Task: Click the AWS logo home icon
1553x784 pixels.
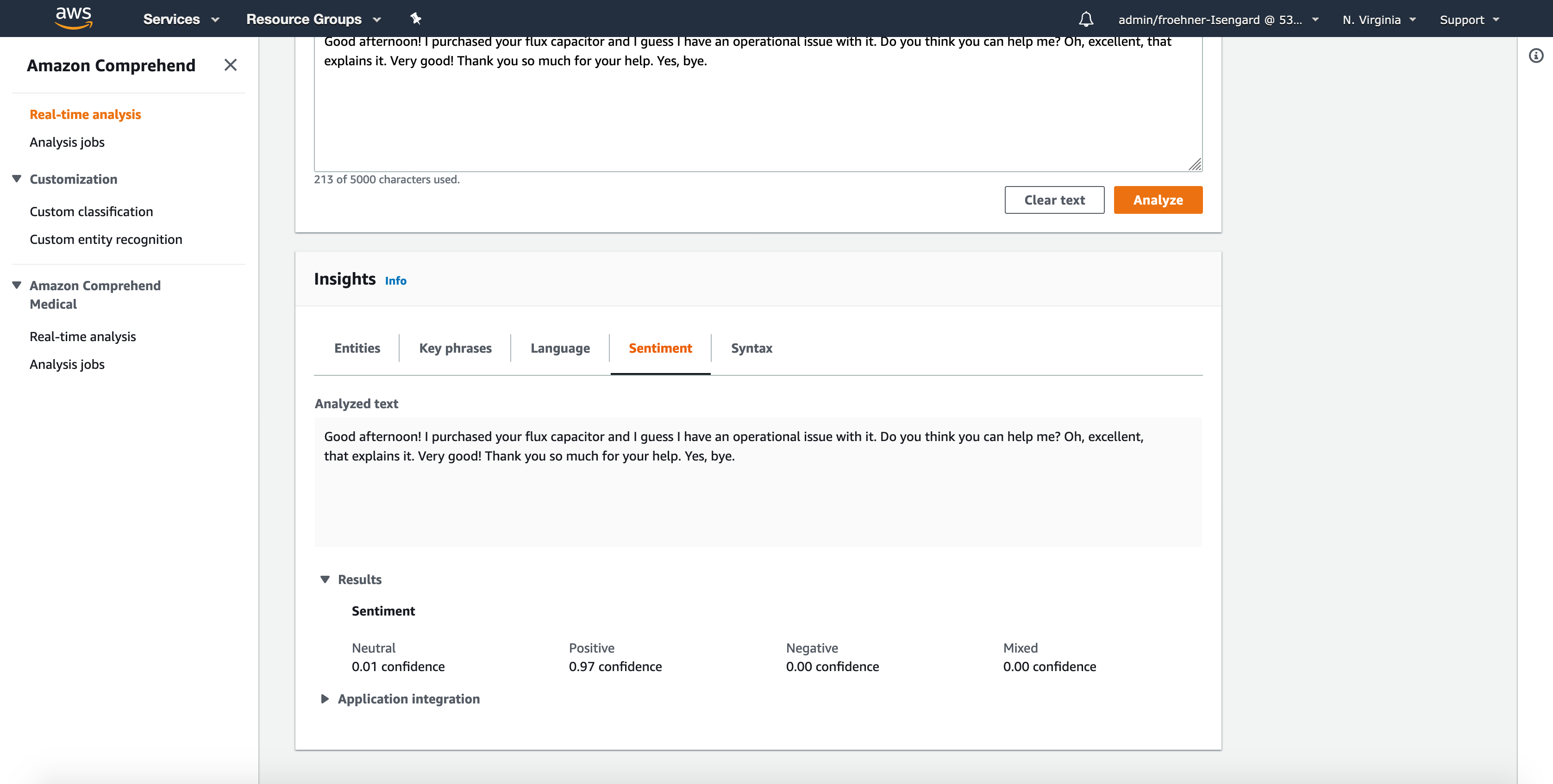Action: [x=73, y=18]
